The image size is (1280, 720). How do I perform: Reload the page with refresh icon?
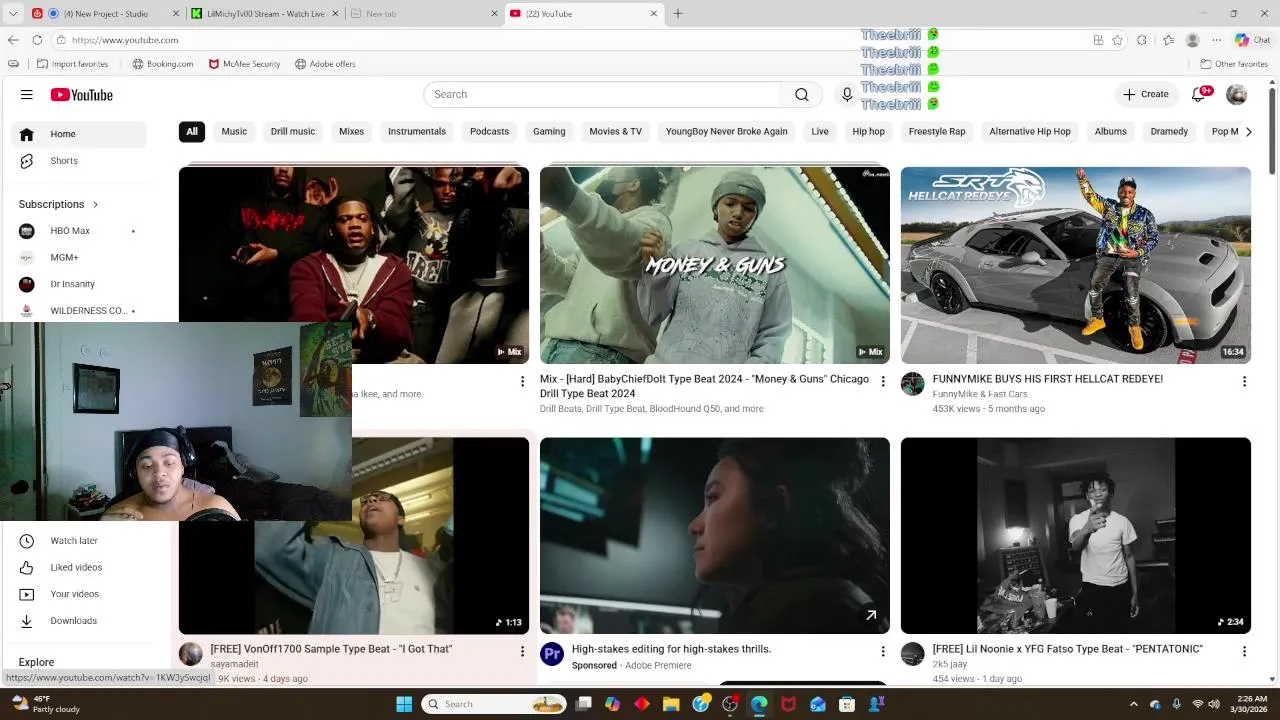click(37, 40)
